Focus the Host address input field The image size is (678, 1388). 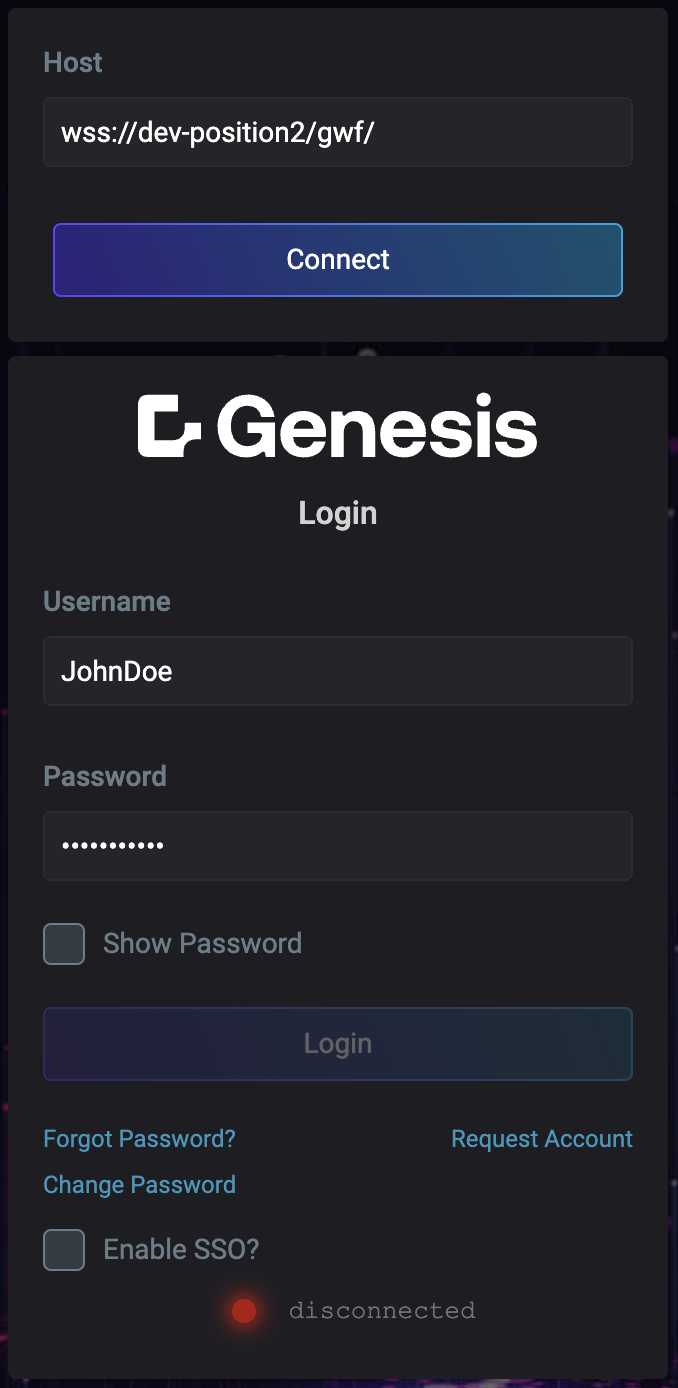[x=338, y=132]
